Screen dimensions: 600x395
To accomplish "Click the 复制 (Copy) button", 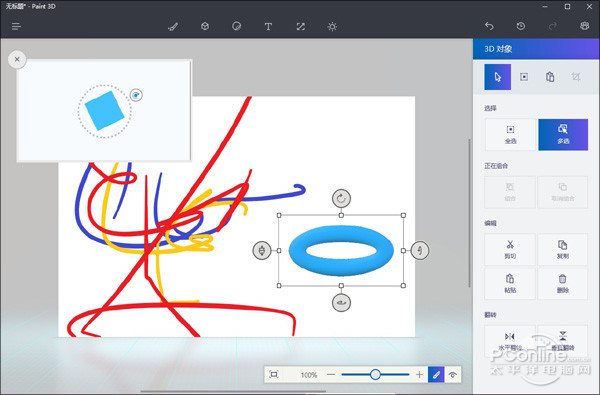I will 563,249.
